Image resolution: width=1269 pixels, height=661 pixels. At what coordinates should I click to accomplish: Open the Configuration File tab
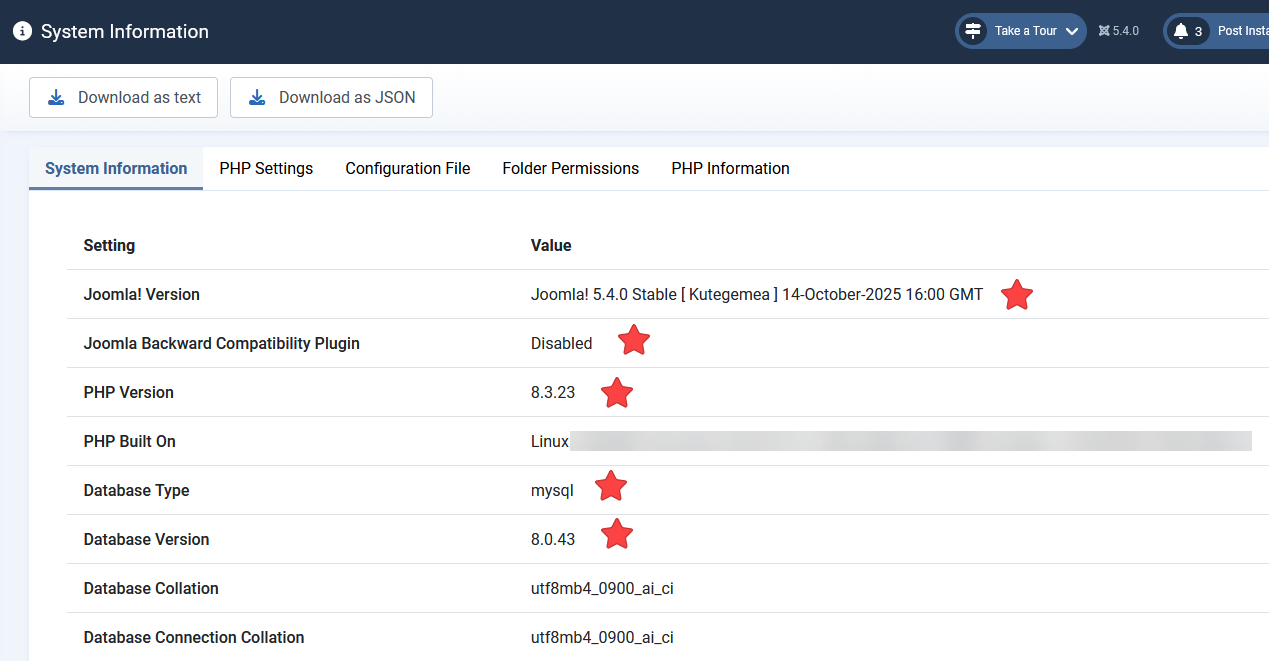[x=407, y=168]
